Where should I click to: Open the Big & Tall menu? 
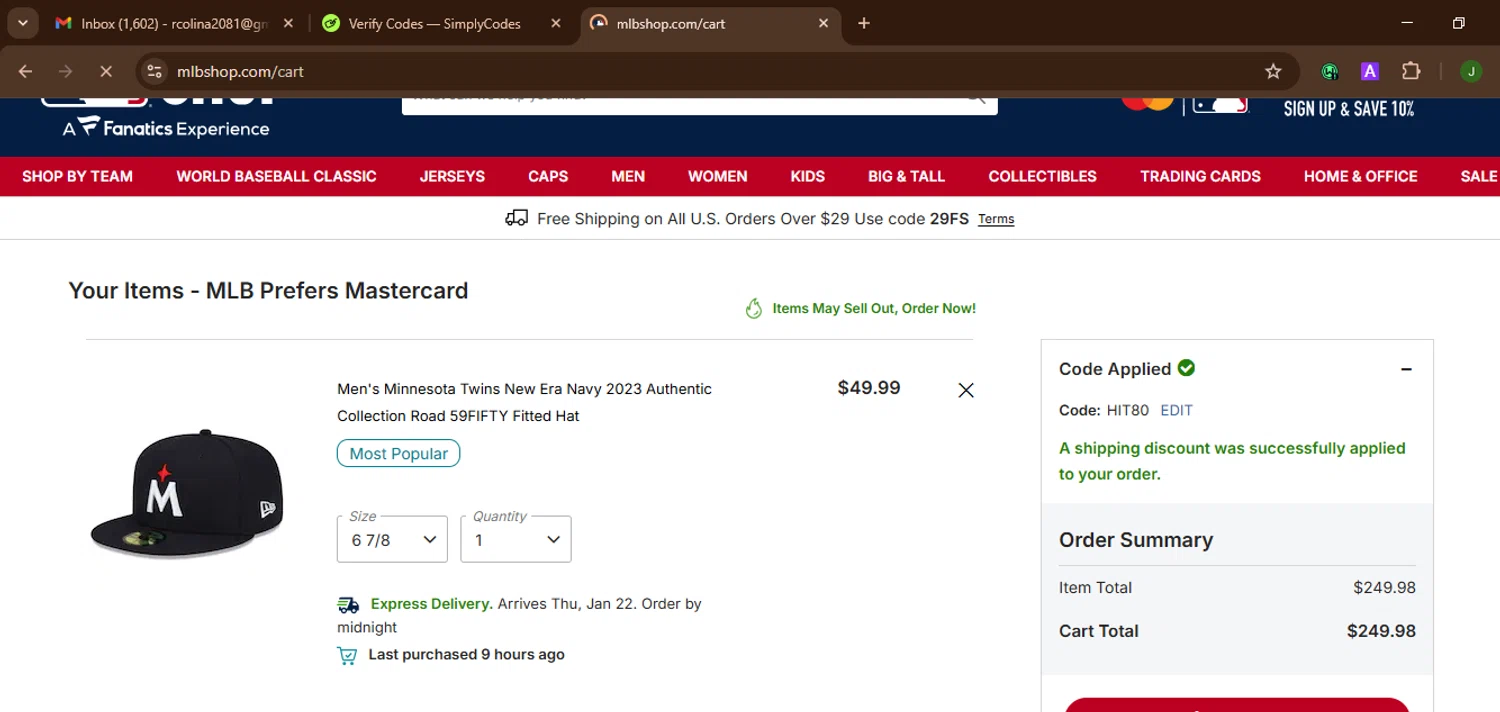pyautogui.click(x=906, y=176)
